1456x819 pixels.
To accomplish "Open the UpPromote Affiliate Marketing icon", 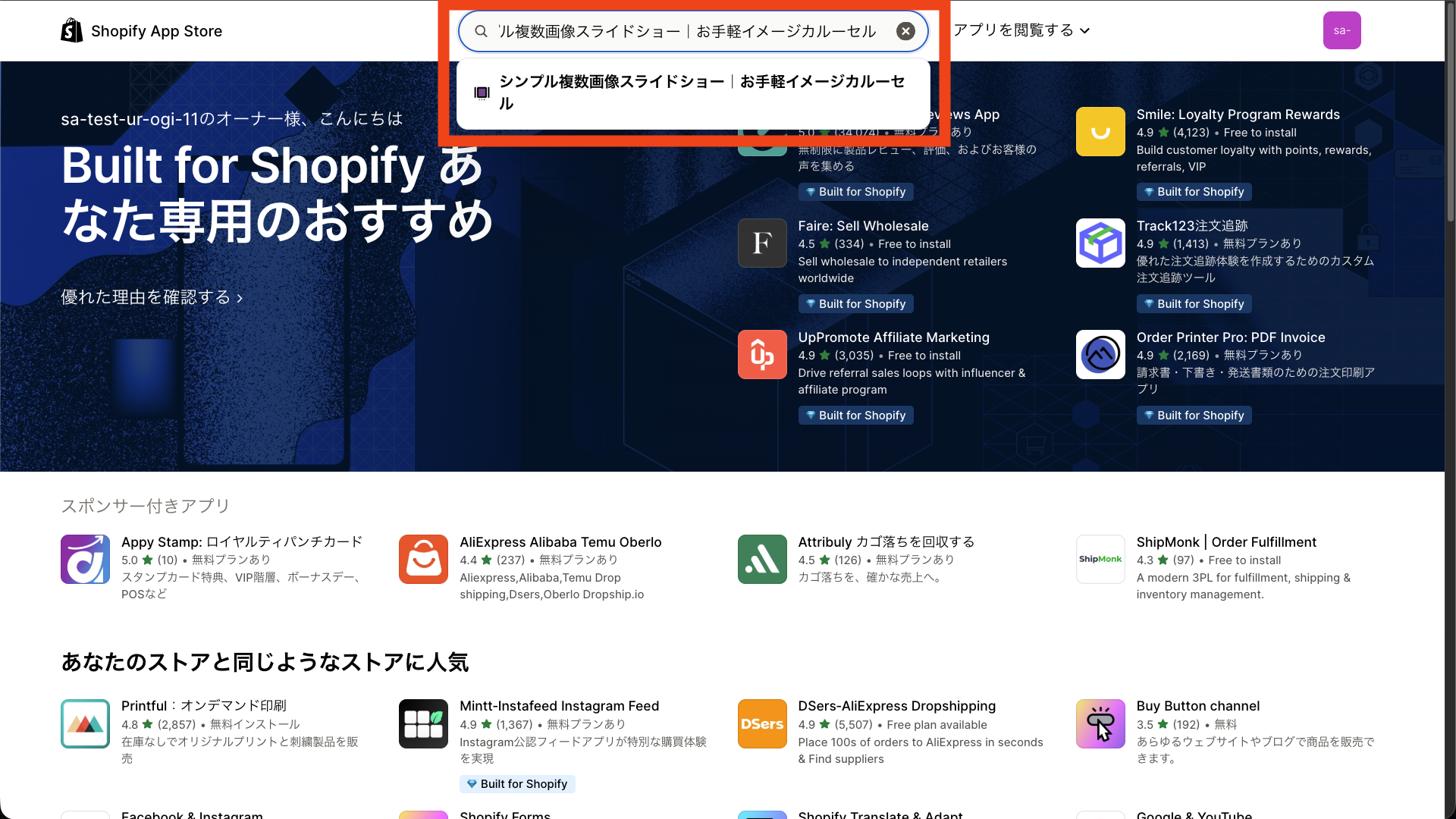I will click(x=761, y=354).
